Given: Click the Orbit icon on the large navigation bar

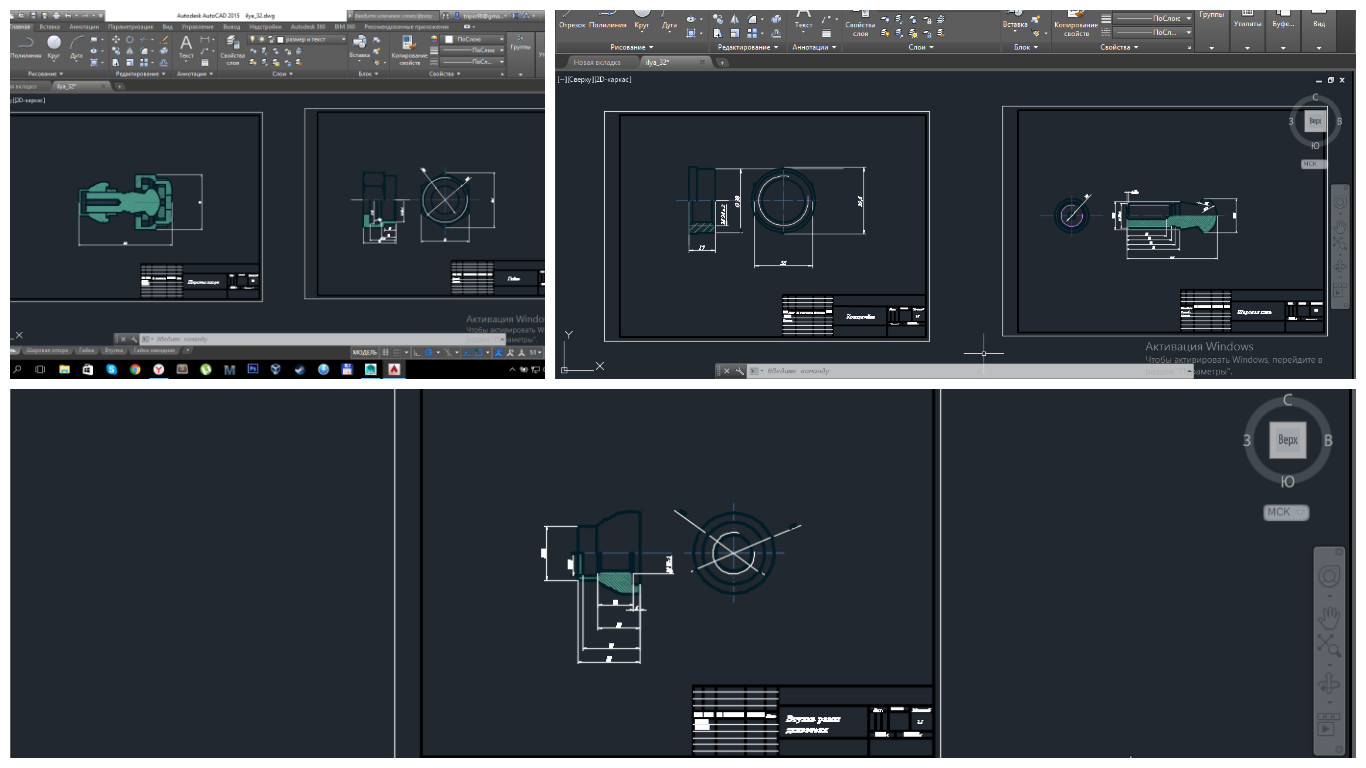Looking at the screenshot, I should coord(1329,684).
